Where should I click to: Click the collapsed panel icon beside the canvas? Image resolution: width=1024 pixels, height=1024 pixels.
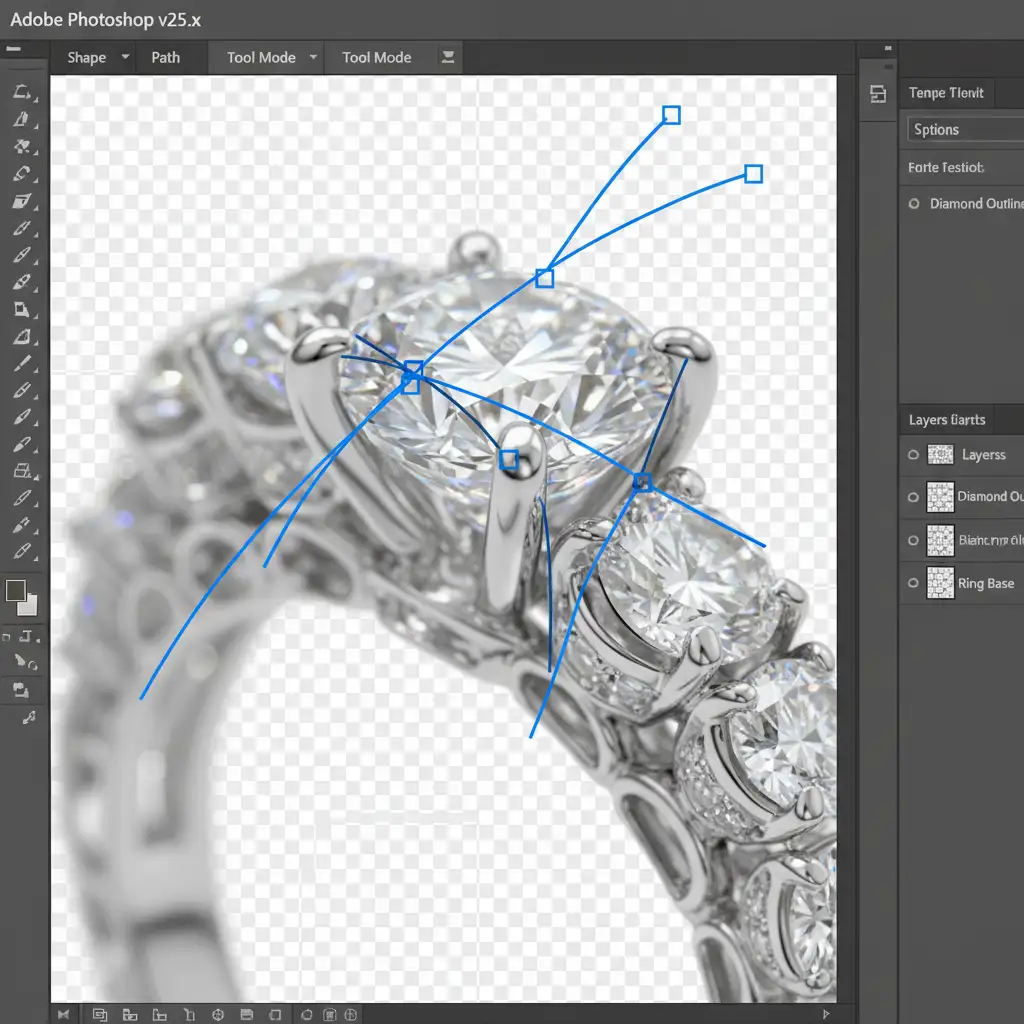point(878,94)
